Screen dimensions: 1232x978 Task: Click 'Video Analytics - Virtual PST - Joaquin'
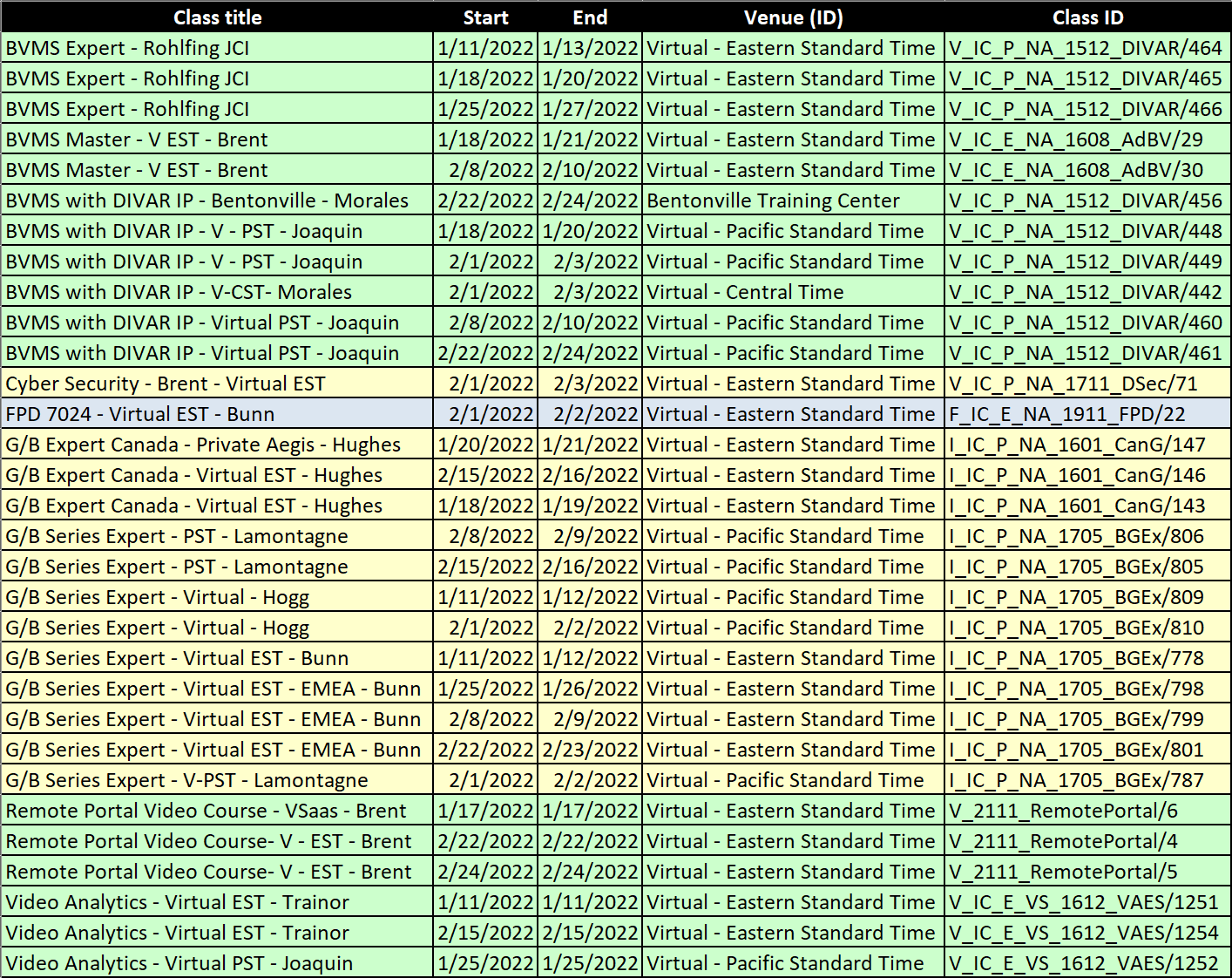pyautogui.click(x=217, y=963)
